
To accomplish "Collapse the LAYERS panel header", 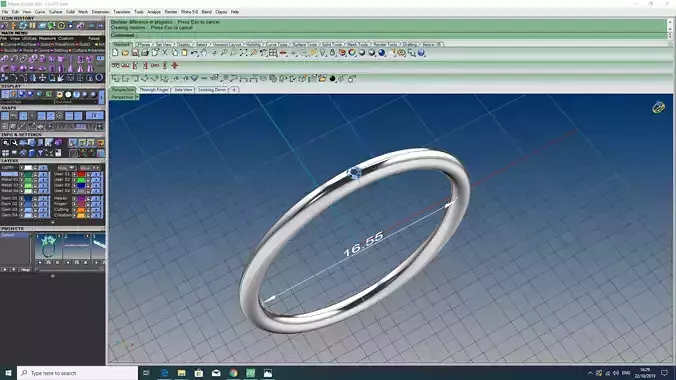I will tap(52, 161).
